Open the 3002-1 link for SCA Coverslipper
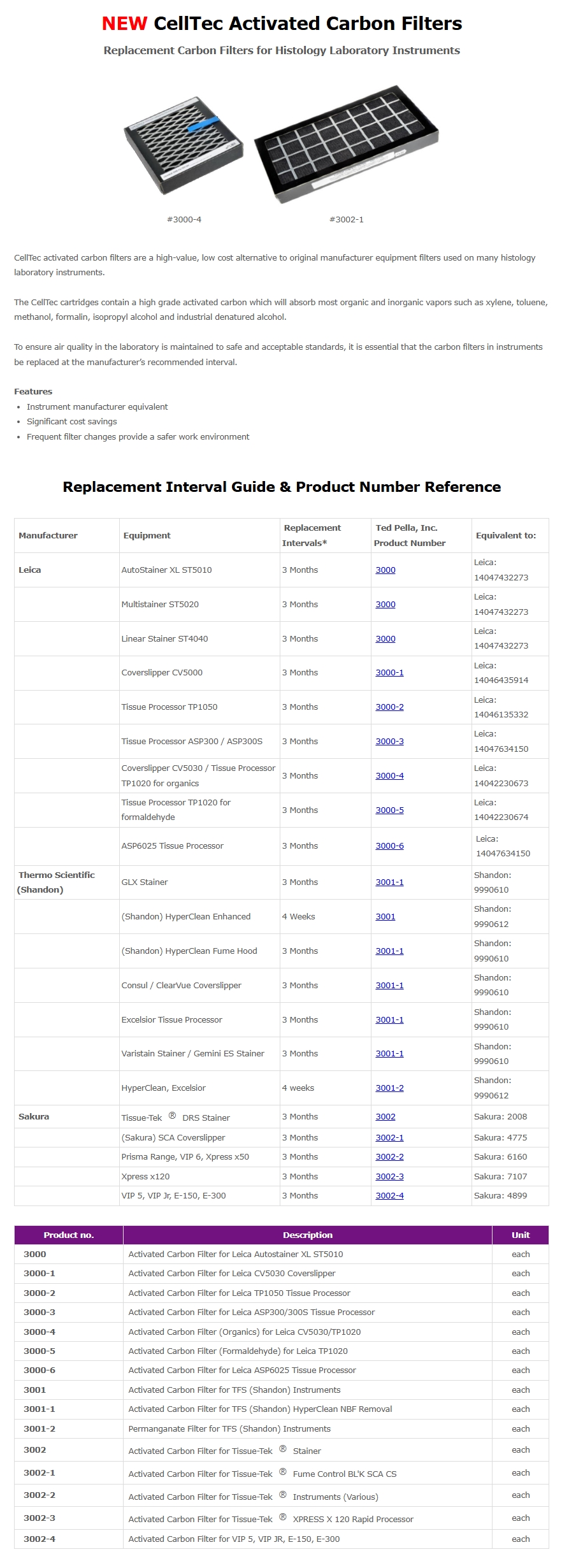Viewport: 569px width, 1568px height. pyautogui.click(x=389, y=1138)
